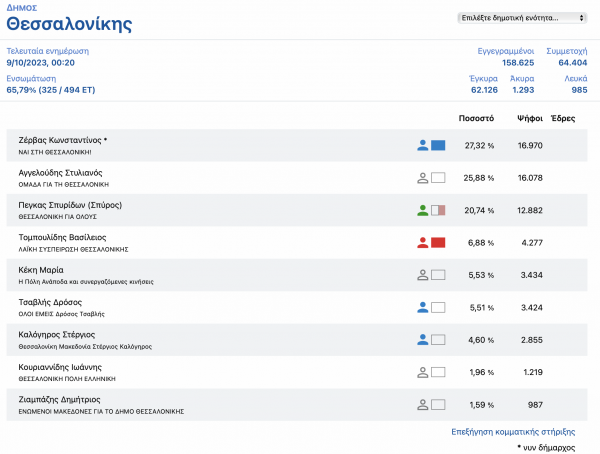Select candidate name Κουριαννίδης Ιωάννης
The width and height of the screenshot is (600, 454).
60,367
